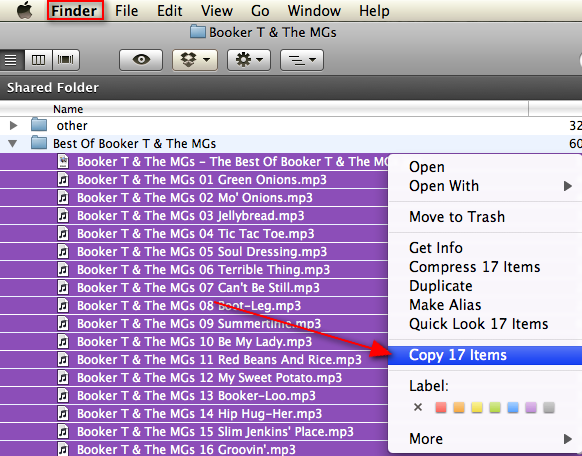Viewport: 582px width, 456px height.
Task: Click the Name column header
Action: tap(264, 109)
